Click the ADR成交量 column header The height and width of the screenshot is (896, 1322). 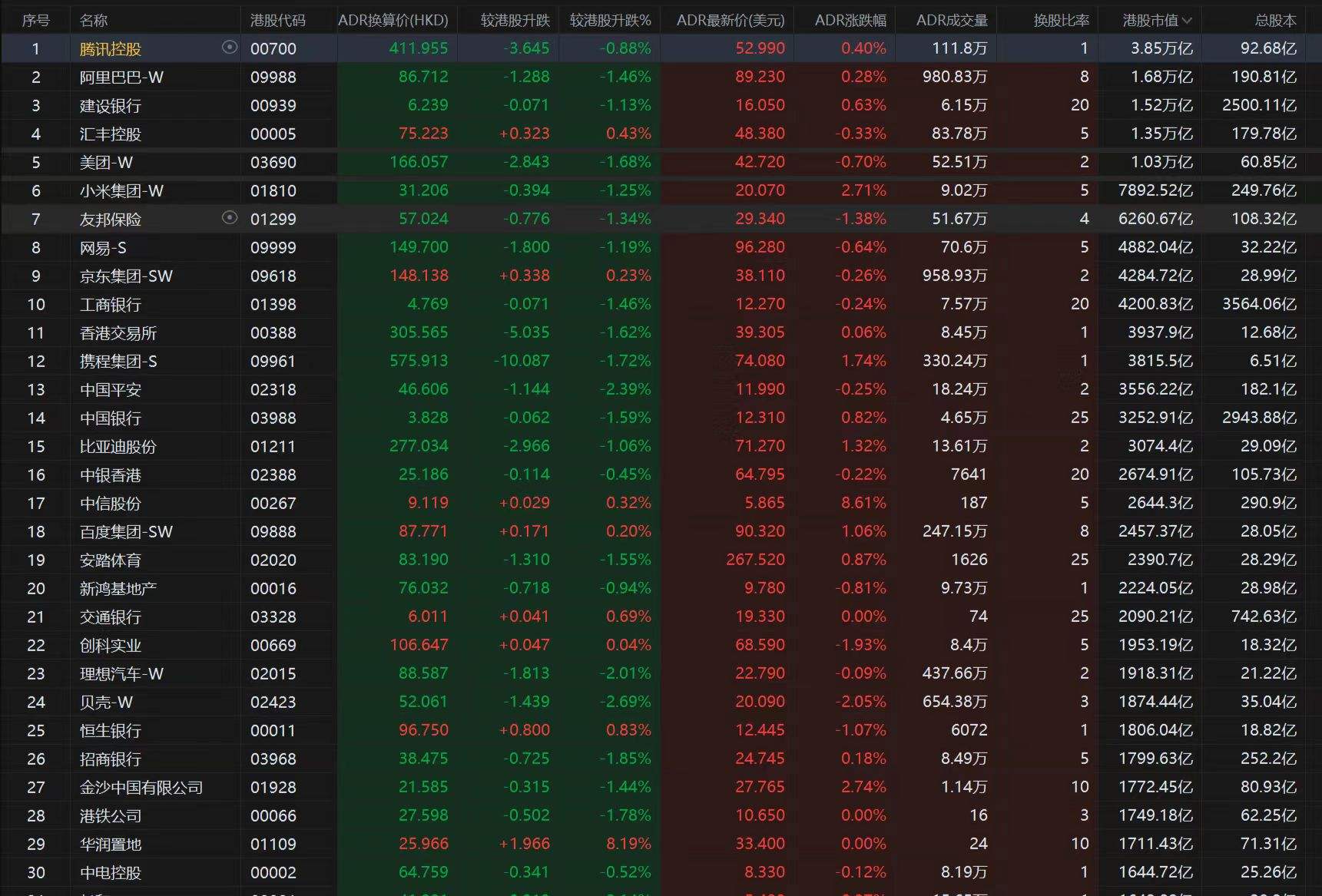(952, 21)
